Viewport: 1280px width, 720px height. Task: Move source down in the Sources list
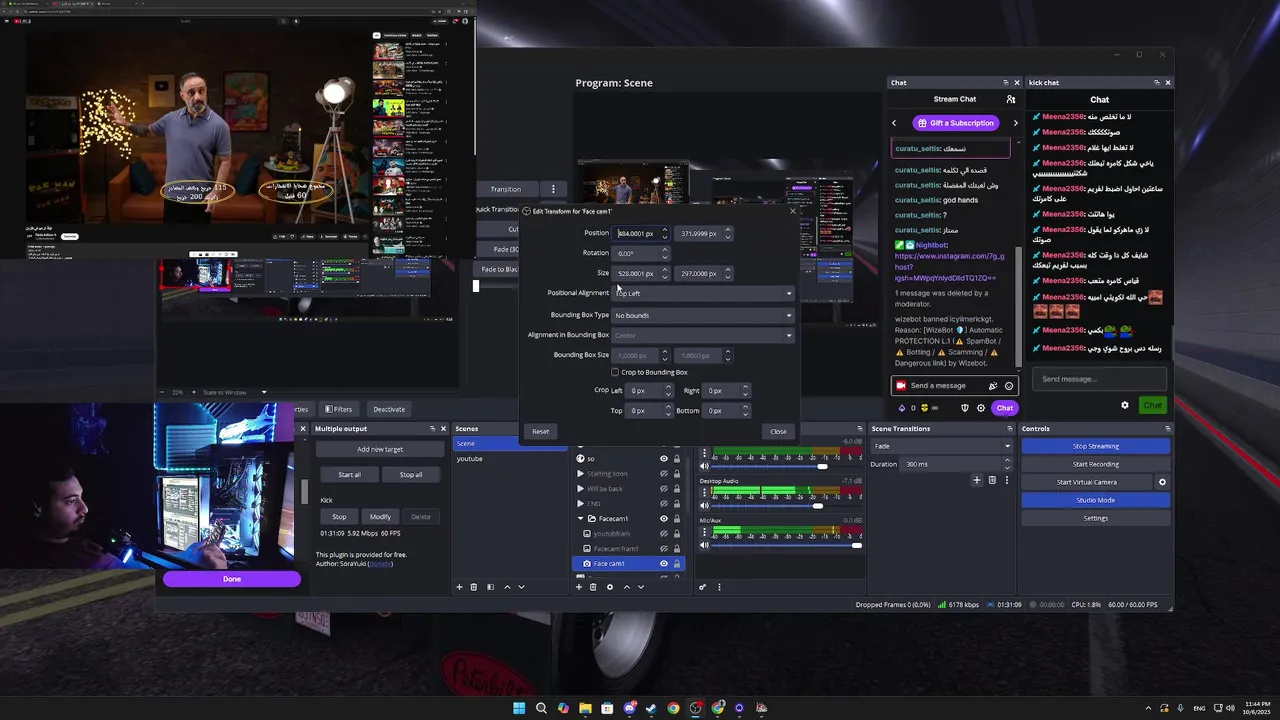pyautogui.click(x=641, y=587)
